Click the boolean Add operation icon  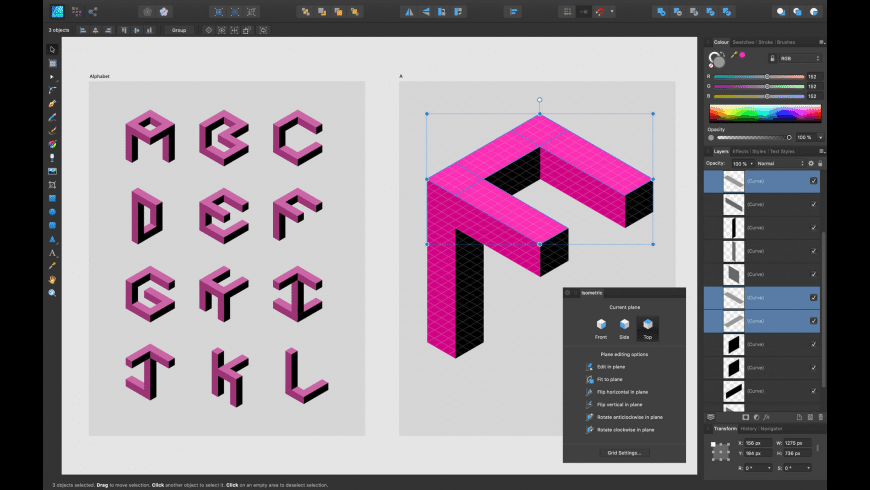661,11
